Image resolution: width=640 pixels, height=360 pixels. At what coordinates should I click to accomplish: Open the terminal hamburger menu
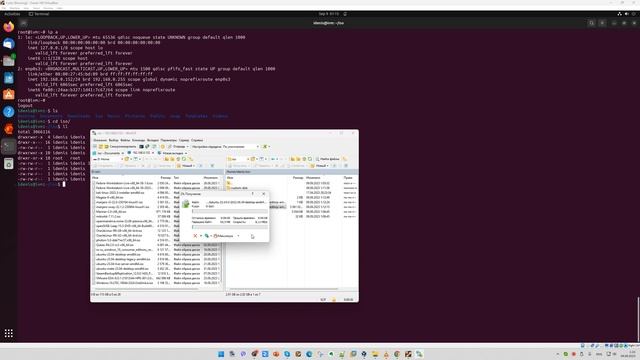[602, 23]
